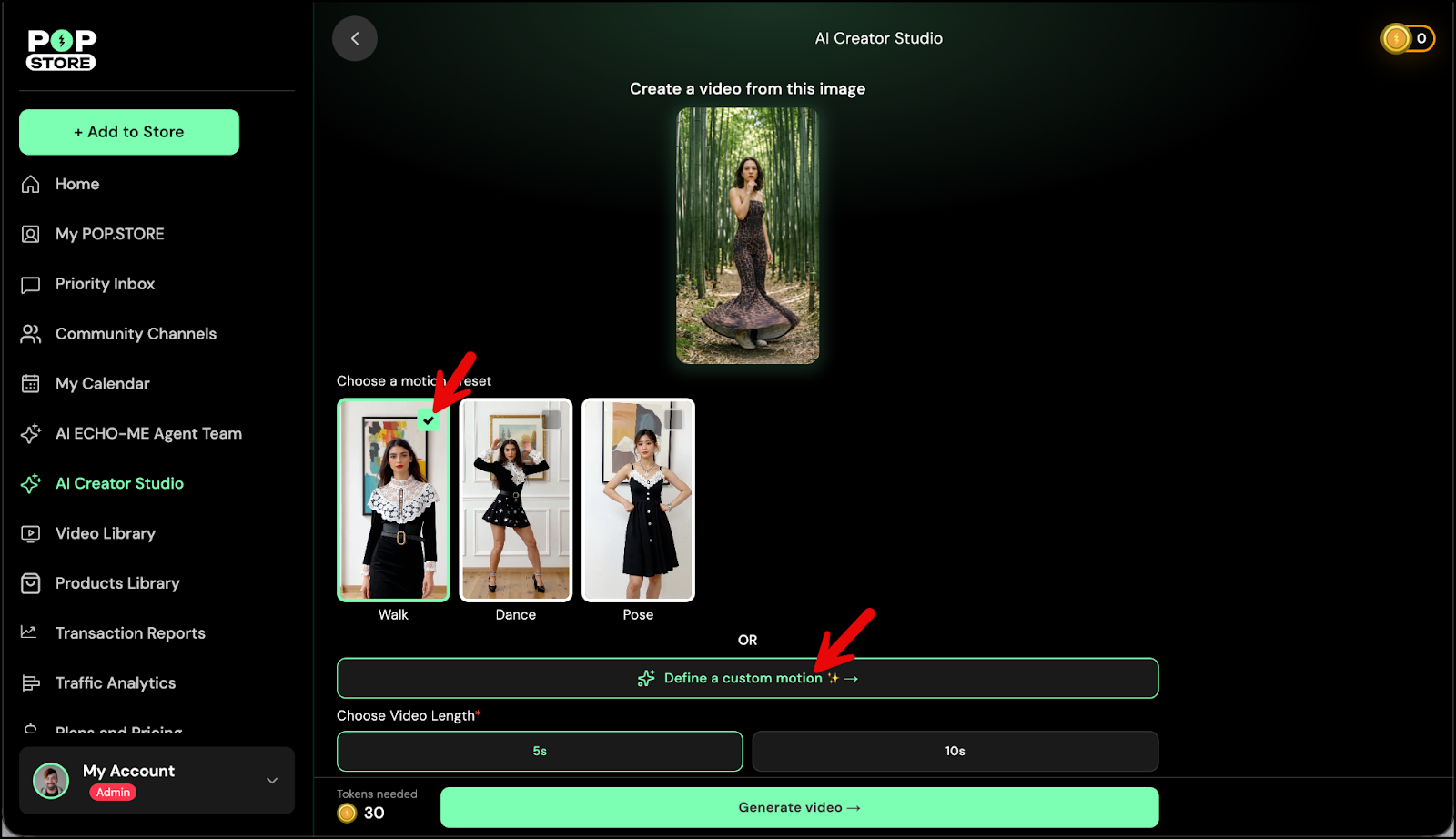This screenshot has width=1456, height=839.
Task: Open Video Library play icon
Action: pos(31,534)
